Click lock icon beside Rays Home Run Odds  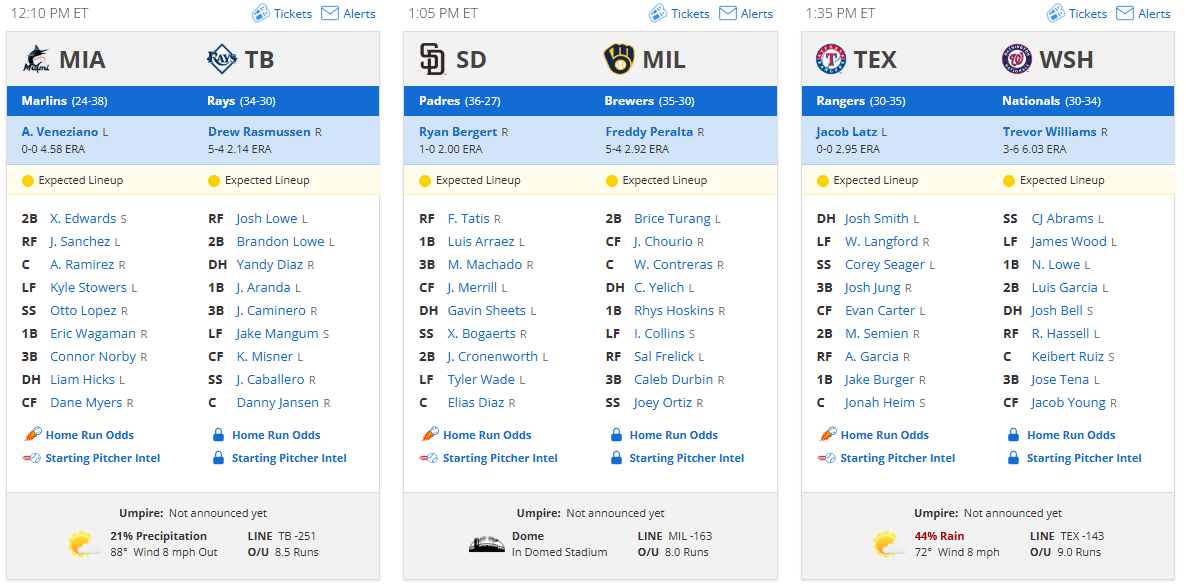click(x=218, y=435)
